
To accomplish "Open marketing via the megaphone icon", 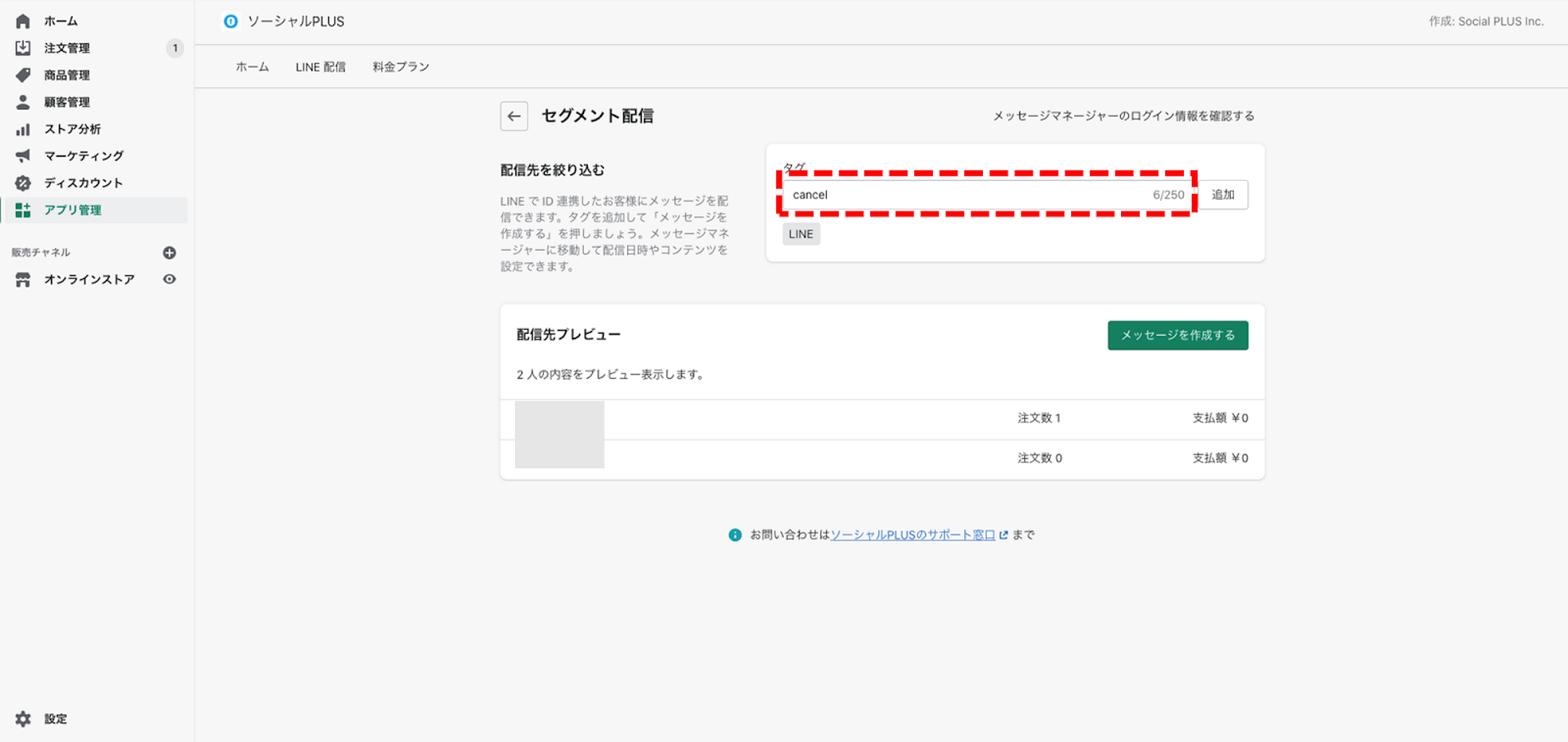I will click(x=23, y=156).
